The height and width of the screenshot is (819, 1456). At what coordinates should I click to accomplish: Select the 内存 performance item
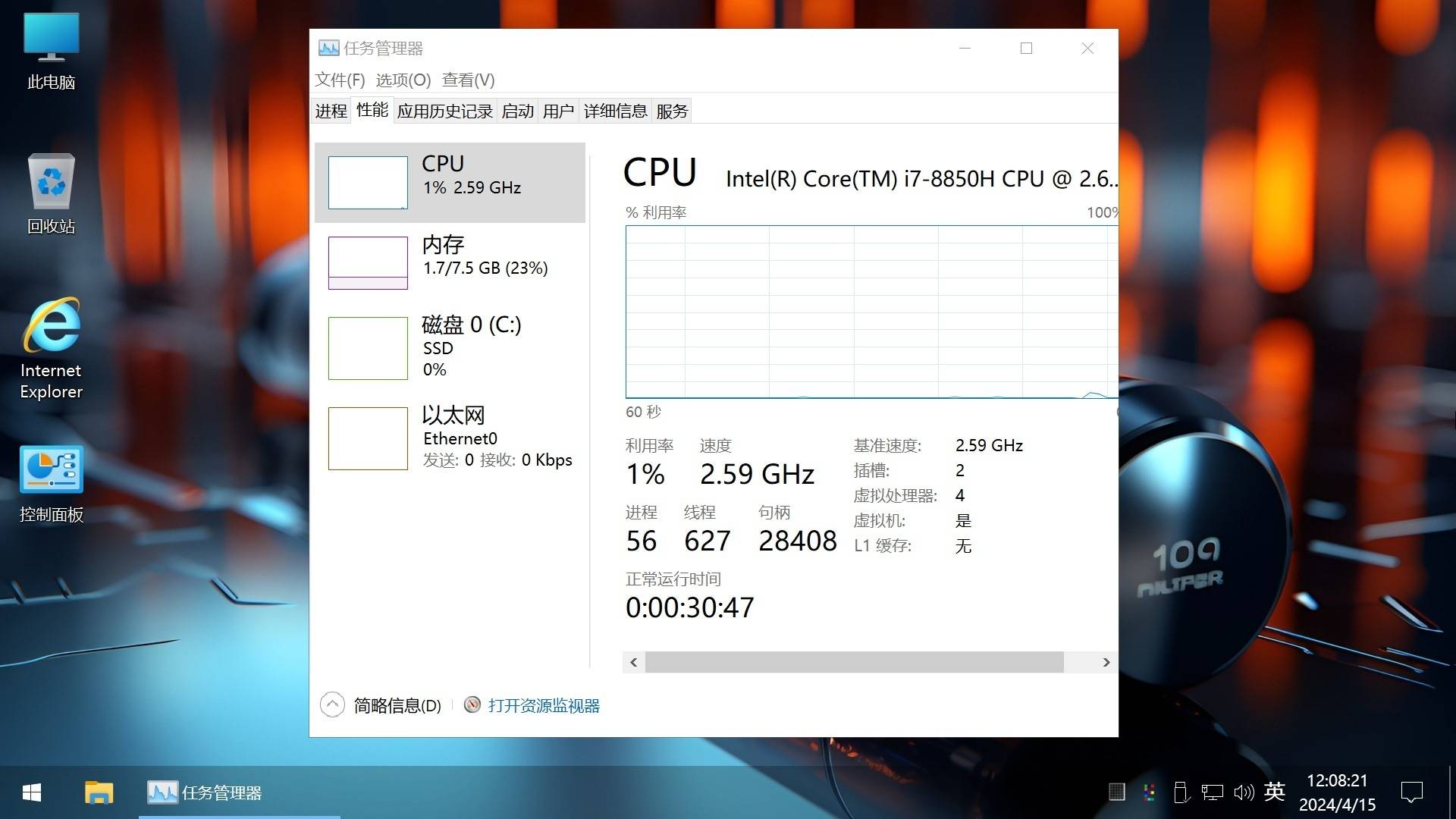(450, 262)
